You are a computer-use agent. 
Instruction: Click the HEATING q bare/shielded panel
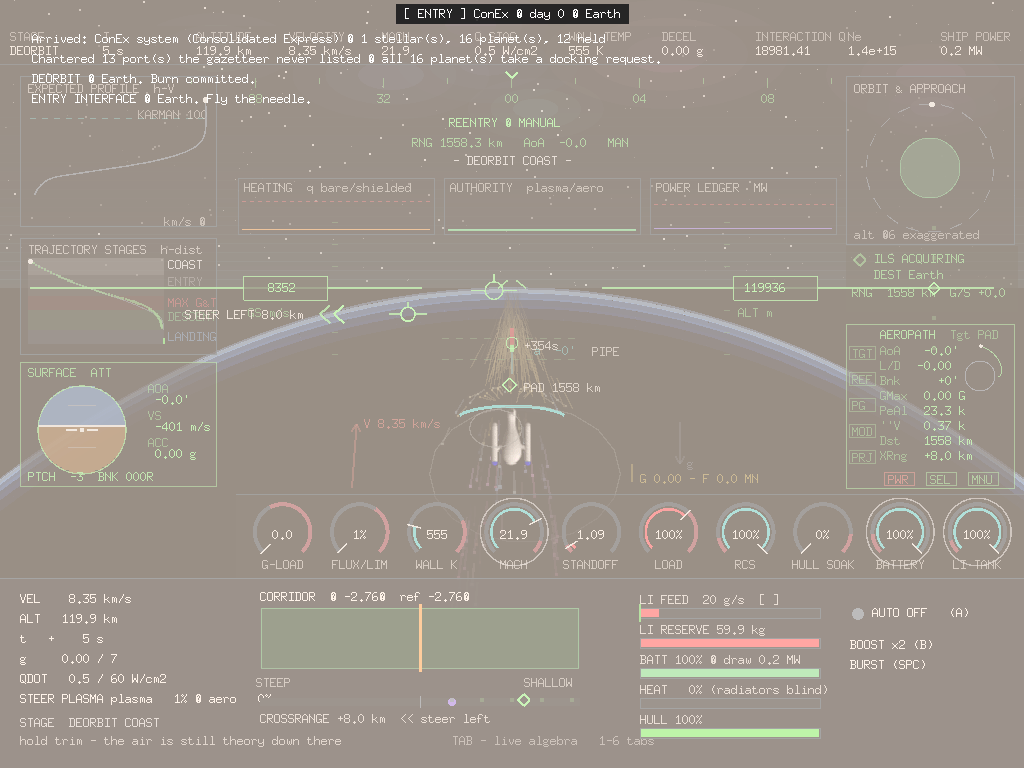336,206
